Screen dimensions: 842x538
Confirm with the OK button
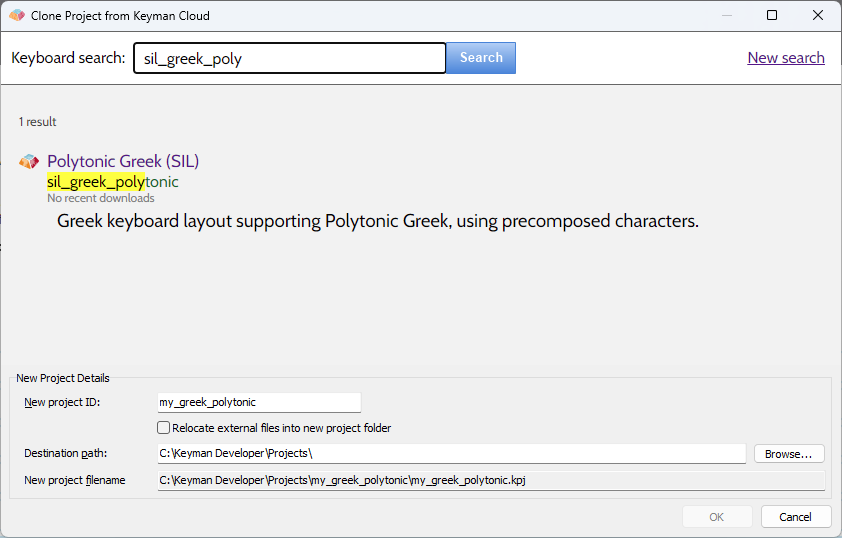point(716,517)
